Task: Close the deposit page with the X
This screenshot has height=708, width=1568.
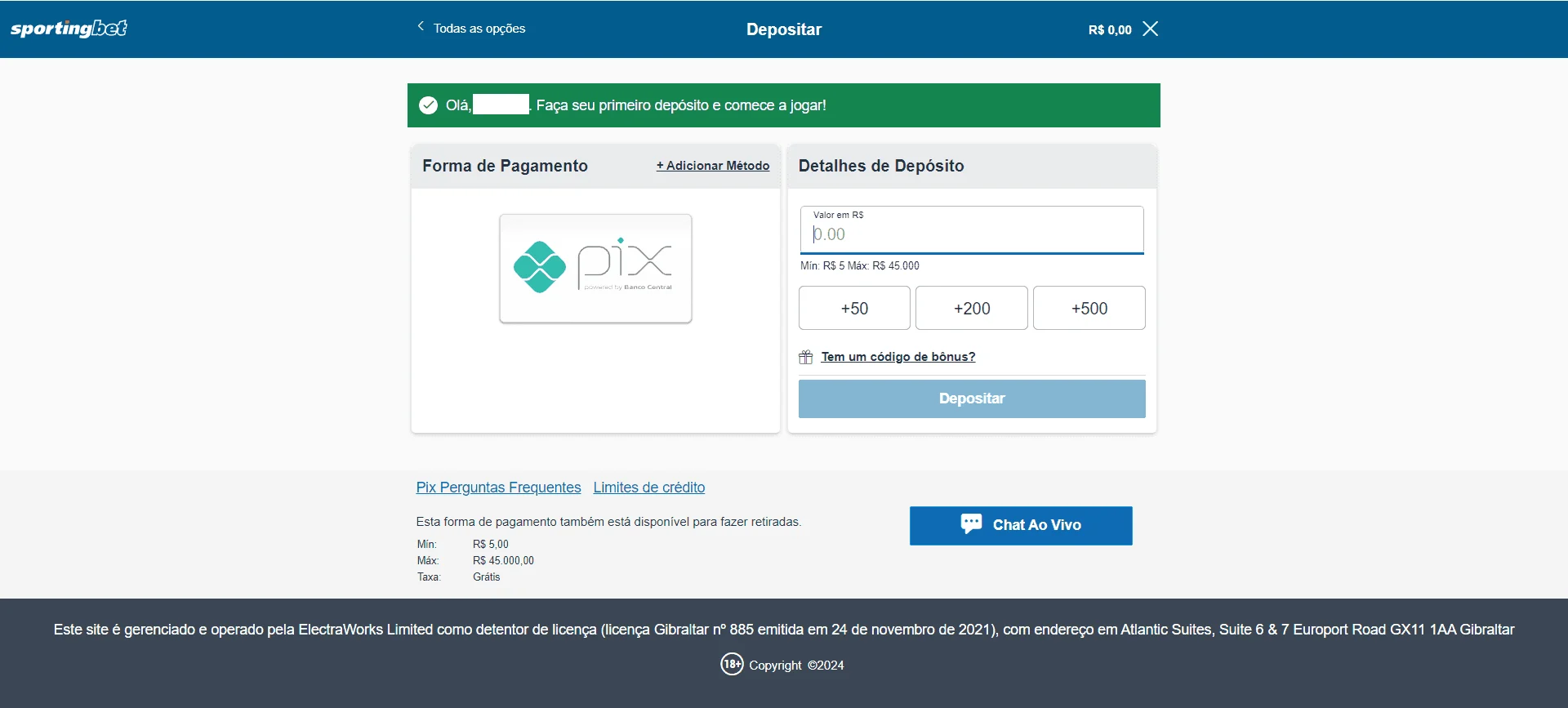Action: click(1150, 29)
